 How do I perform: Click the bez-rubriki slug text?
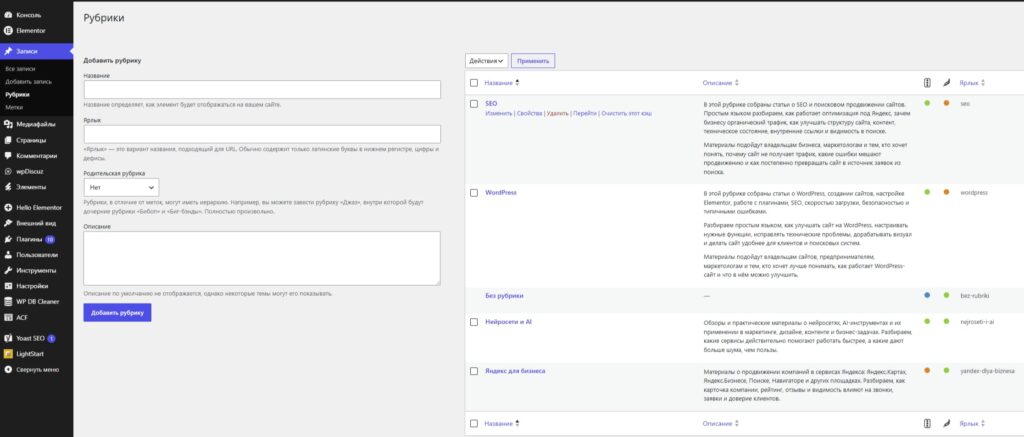(x=975, y=295)
